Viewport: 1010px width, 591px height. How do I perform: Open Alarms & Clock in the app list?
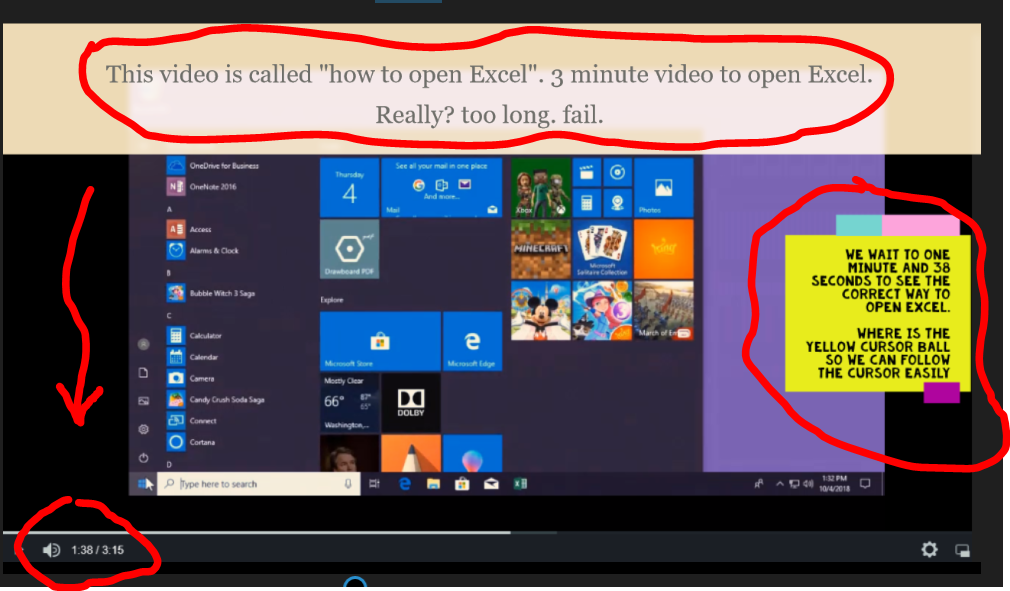point(203,250)
